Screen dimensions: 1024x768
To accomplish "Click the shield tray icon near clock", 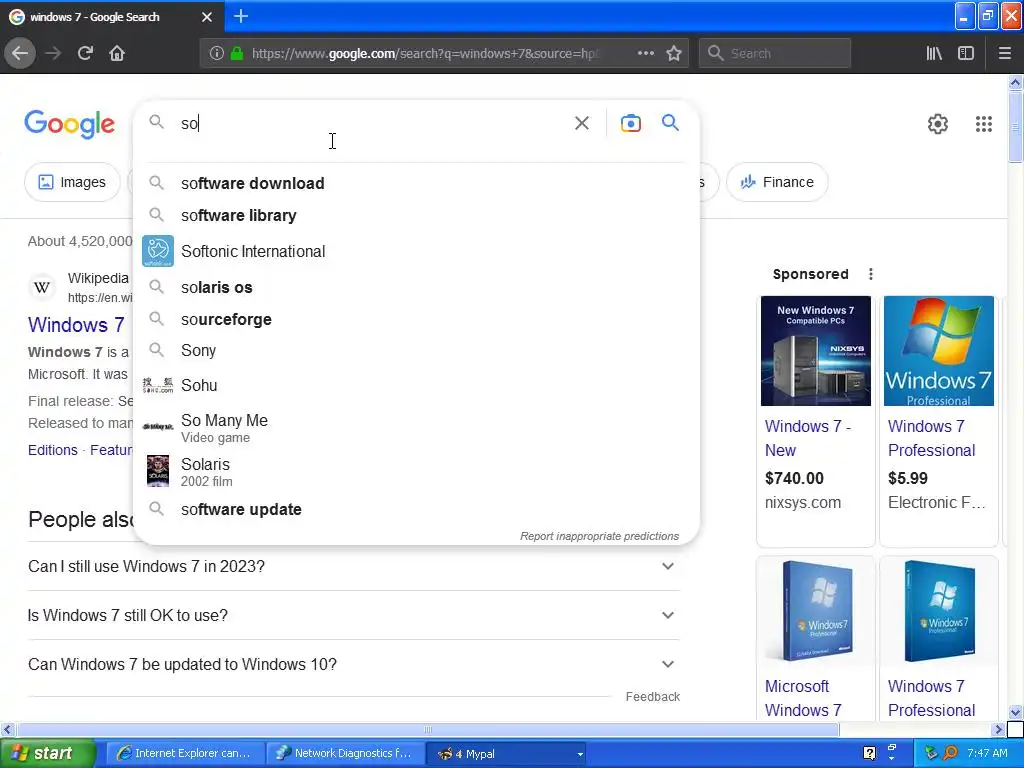I will tap(931, 753).
